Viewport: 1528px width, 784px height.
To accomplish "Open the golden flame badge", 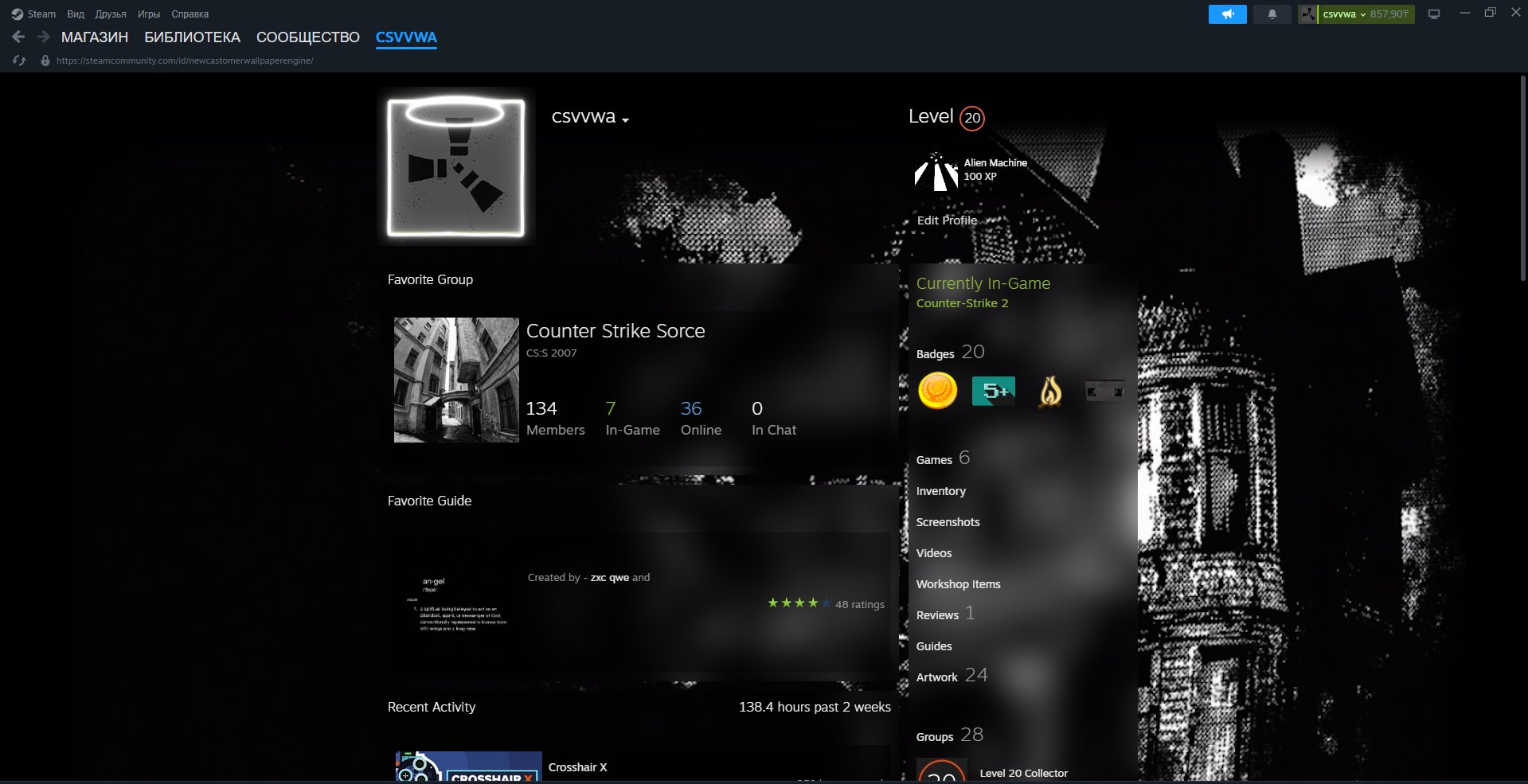I will tap(1050, 391).
